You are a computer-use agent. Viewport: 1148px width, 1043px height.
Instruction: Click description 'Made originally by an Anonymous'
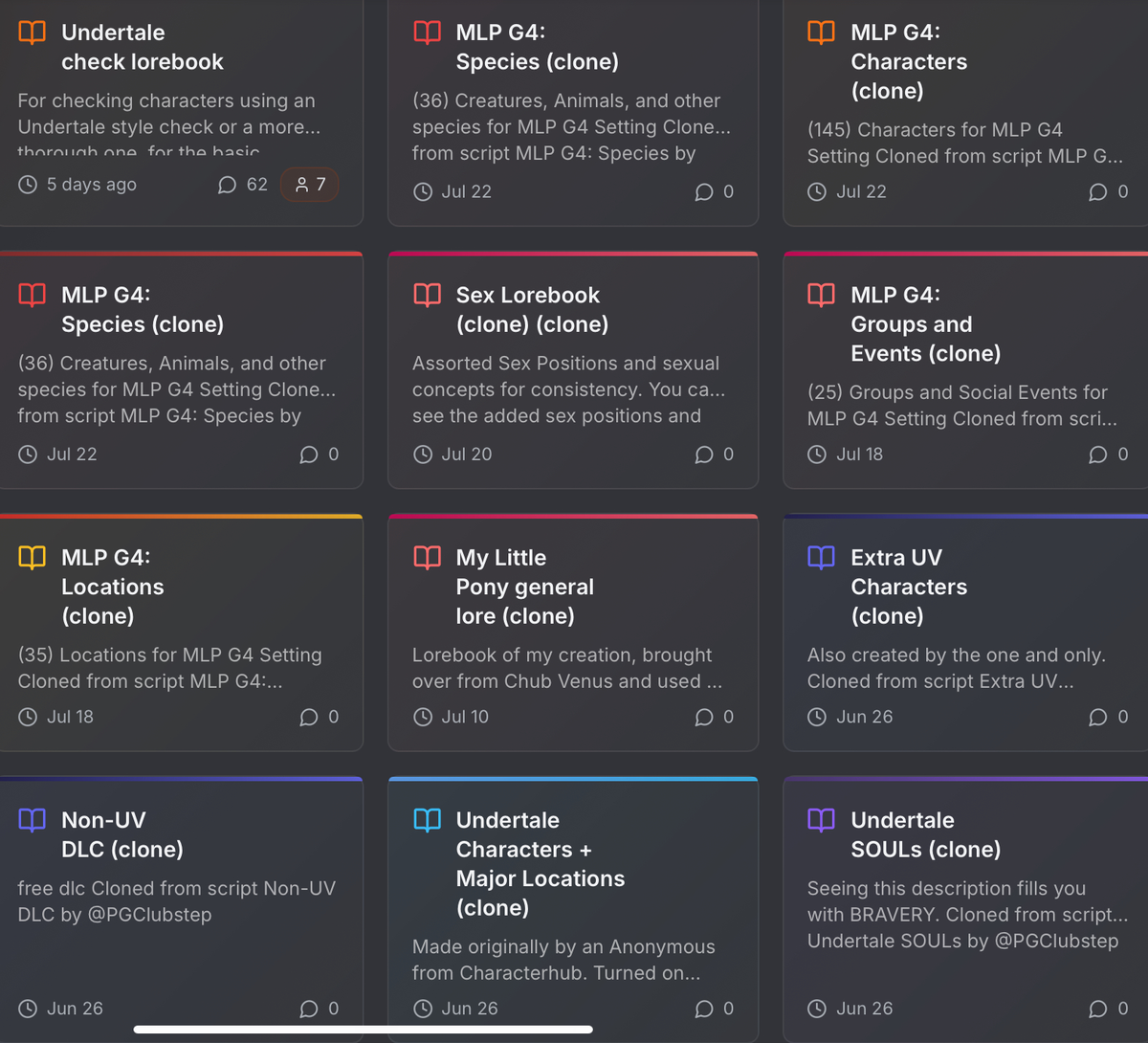point(563,960)
